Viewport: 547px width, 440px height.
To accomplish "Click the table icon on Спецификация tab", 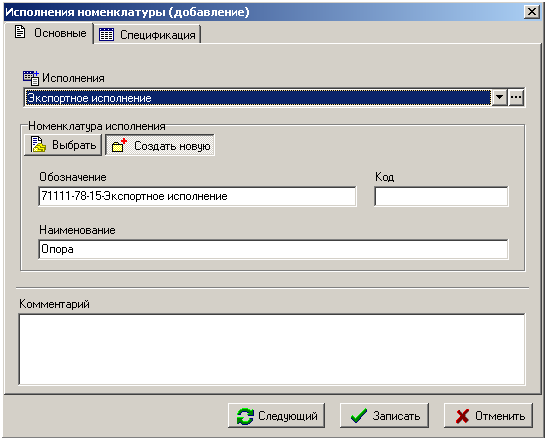I will [x=106, y=35].
